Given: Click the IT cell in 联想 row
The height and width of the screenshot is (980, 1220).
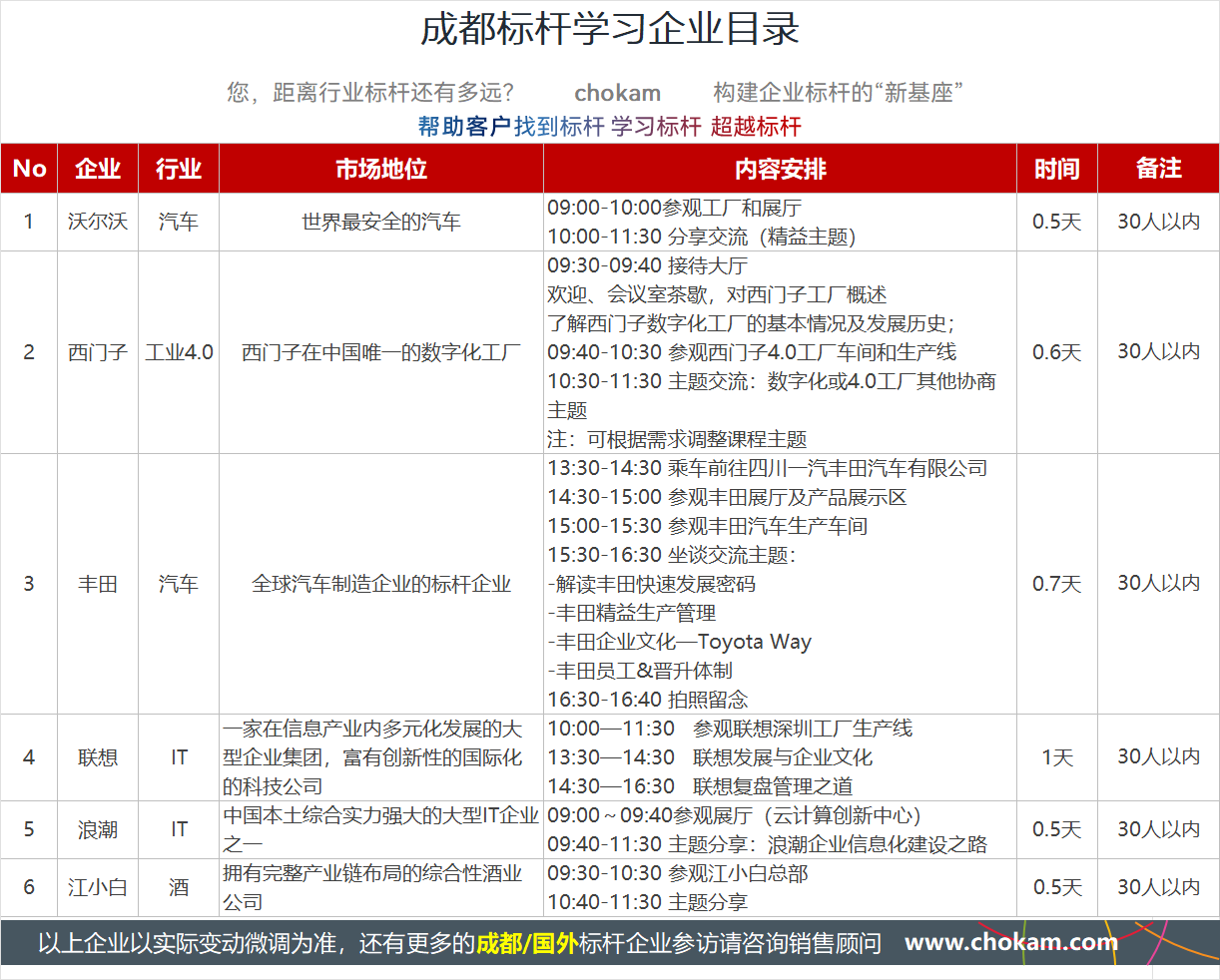Looking at the screenshot, I should pos(179,757).
